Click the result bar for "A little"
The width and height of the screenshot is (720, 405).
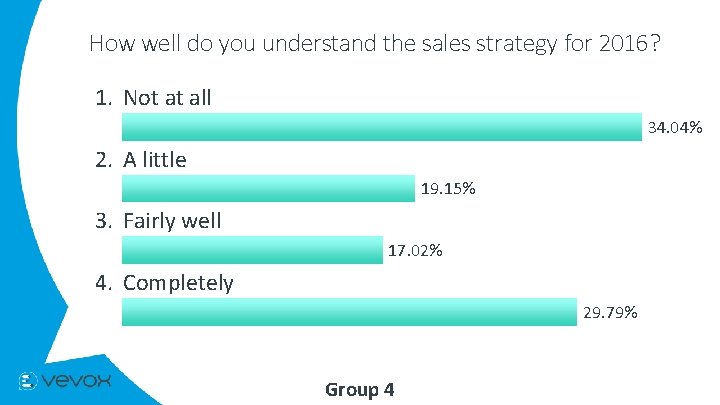(268, 188)
